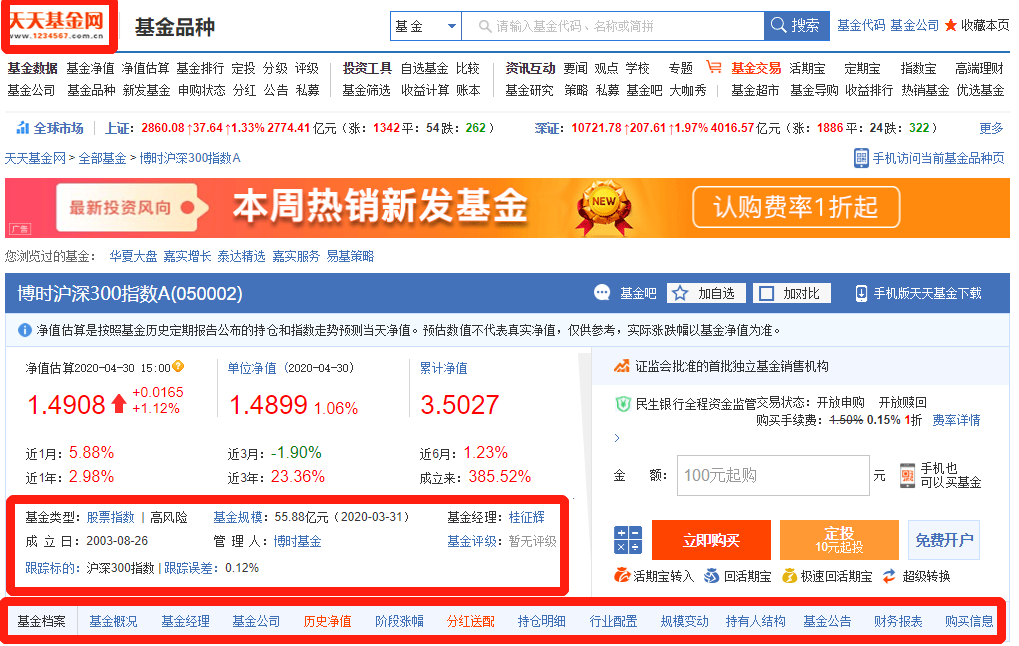The image size is (1019, 646).
Task: Select the 活期宝转入 icon
Action: 623,574
